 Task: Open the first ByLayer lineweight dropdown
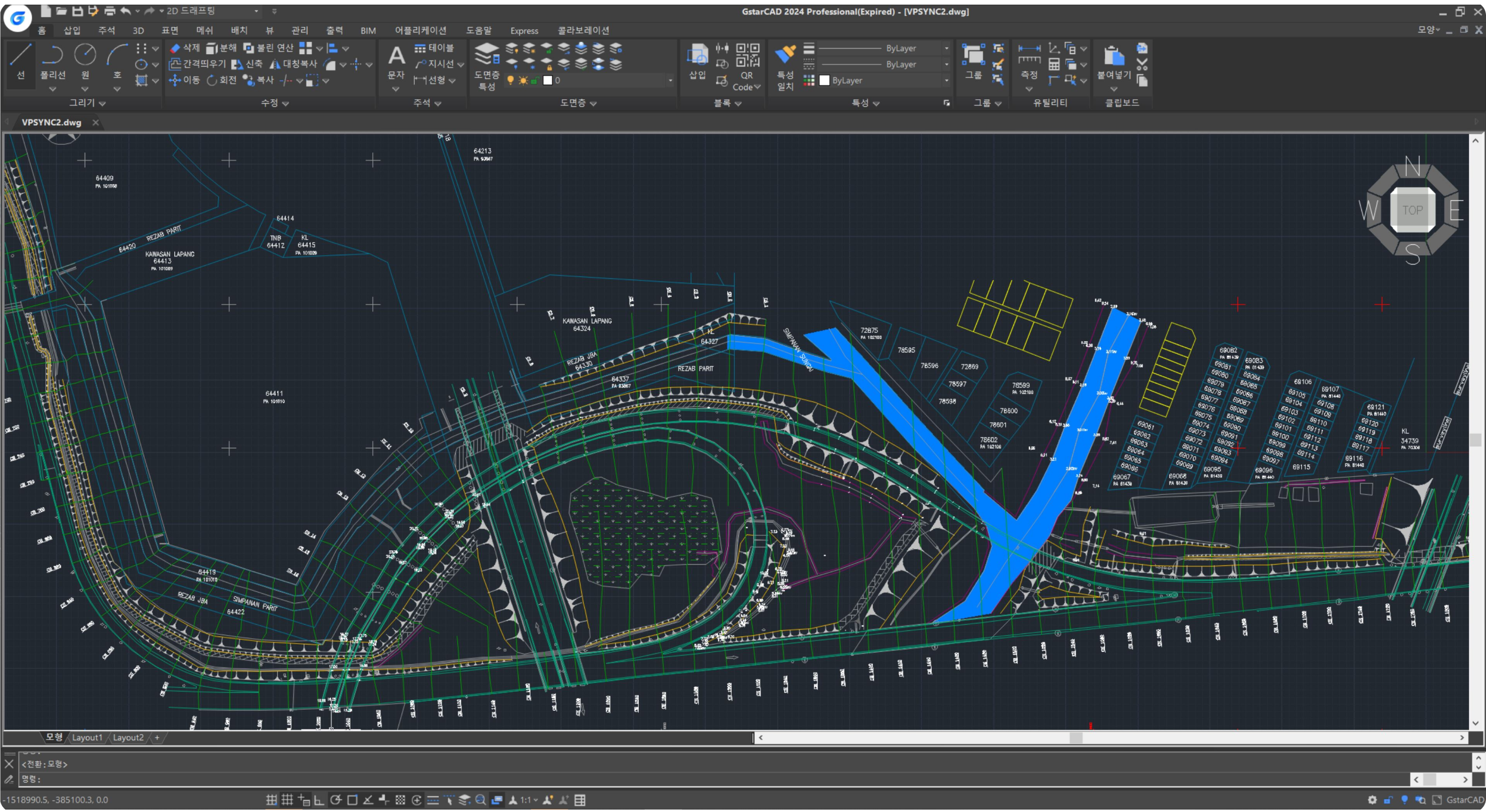coord(946,48)
